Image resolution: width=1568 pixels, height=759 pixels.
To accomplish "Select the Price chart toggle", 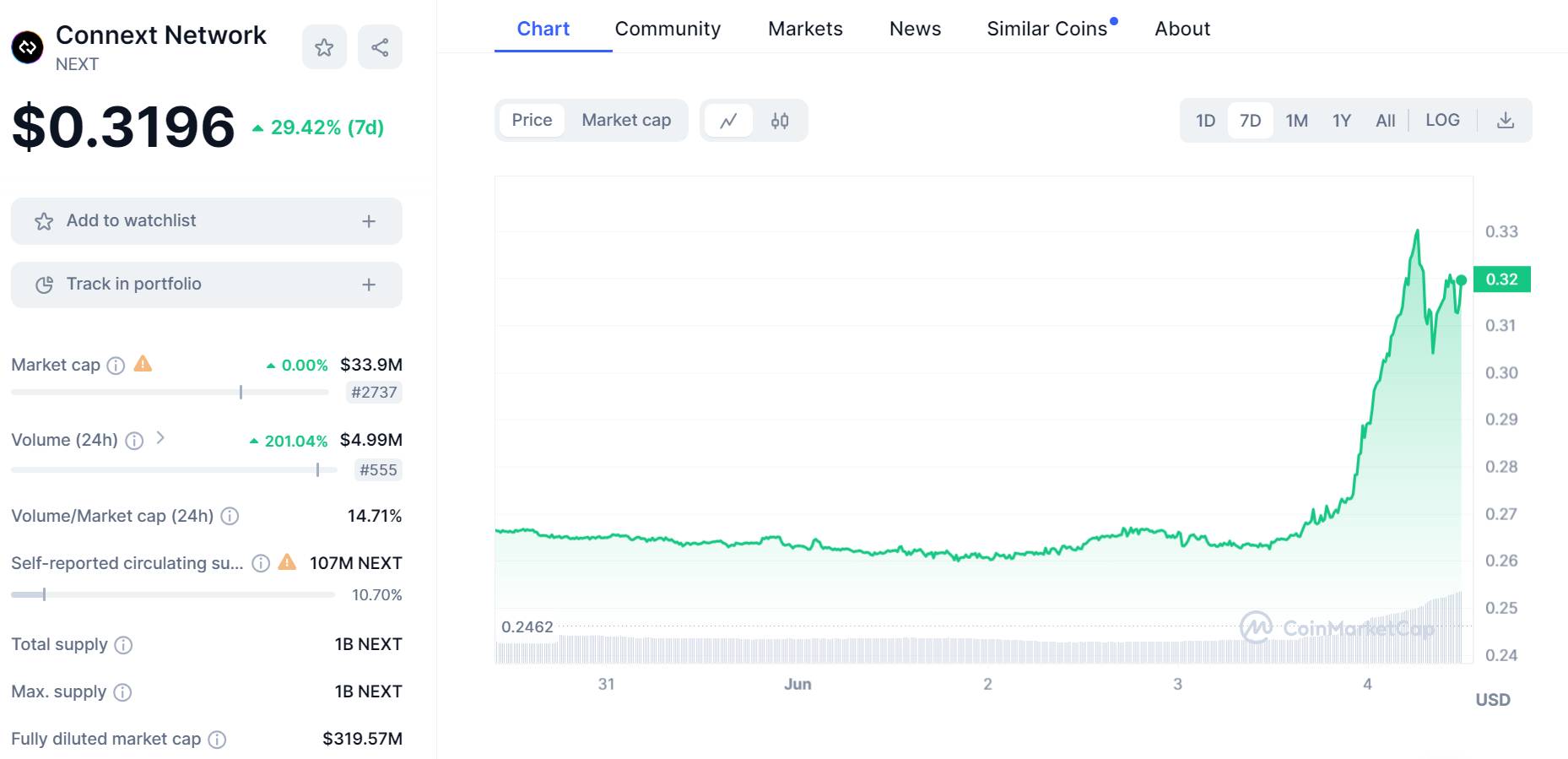I will click(x=532, y=120).
